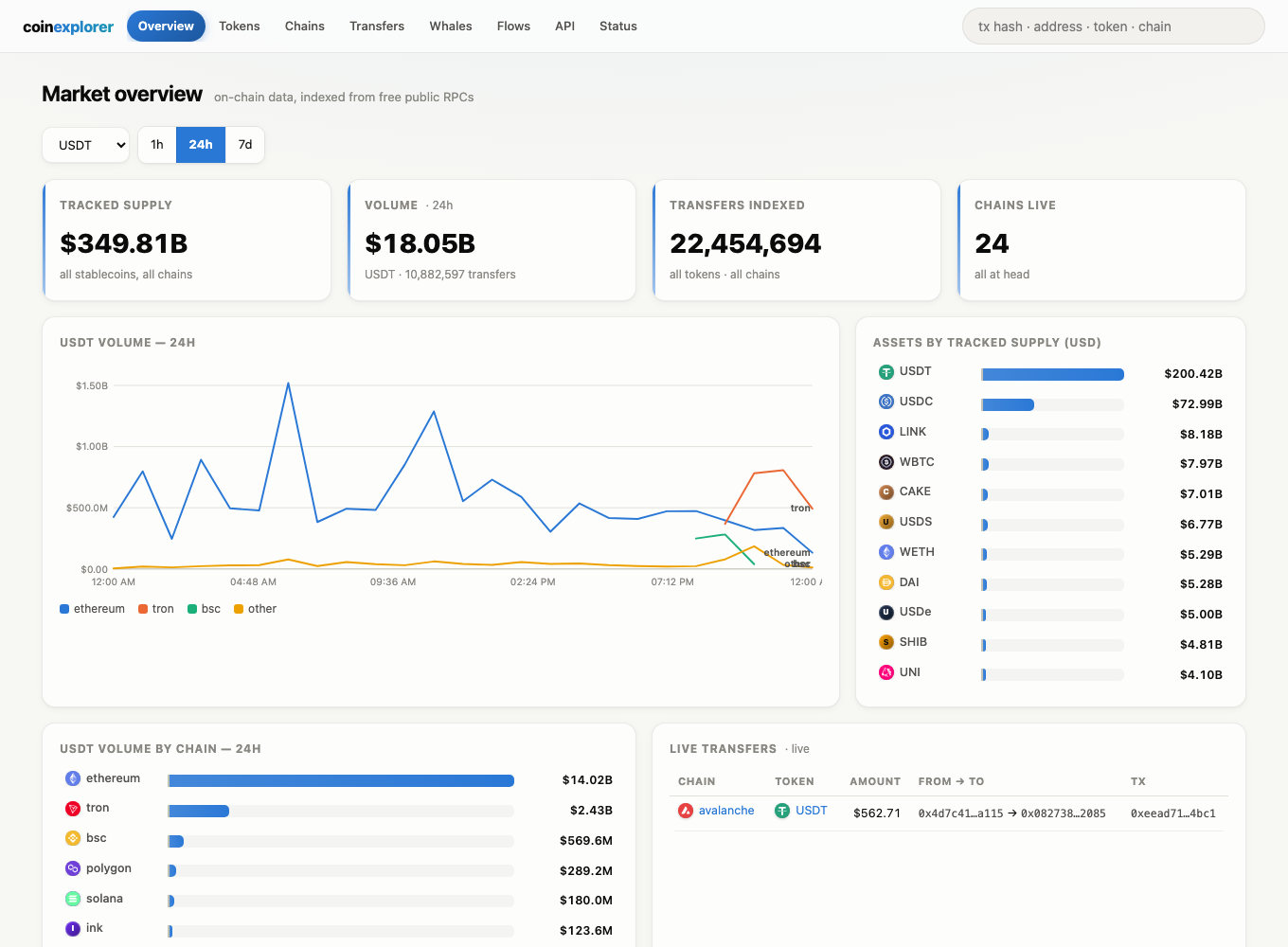Focus the tx hash search field

pos(1114,27)
